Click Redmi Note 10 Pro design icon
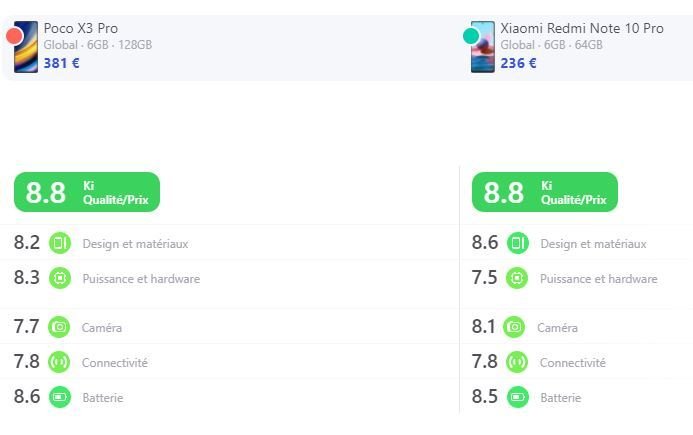The height and width of the screenshot is (435, 693). 518,243
